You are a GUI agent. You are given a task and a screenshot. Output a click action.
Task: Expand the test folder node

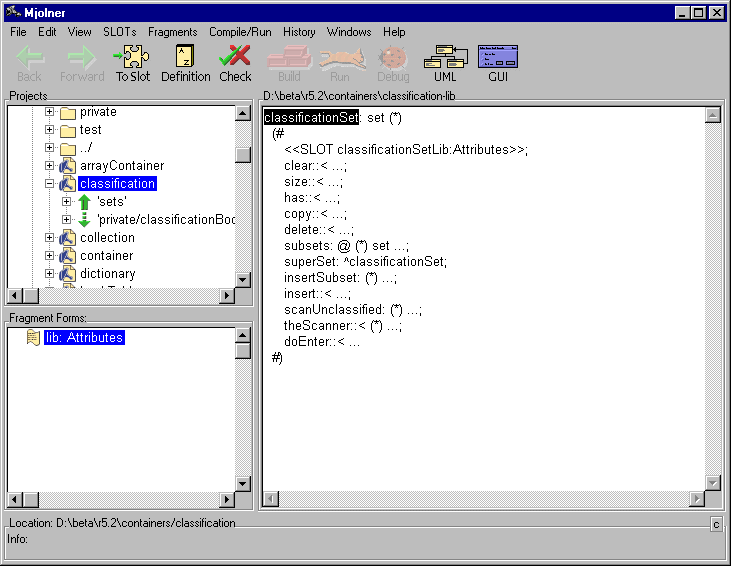pyautogui.click(x=50, y=130)
